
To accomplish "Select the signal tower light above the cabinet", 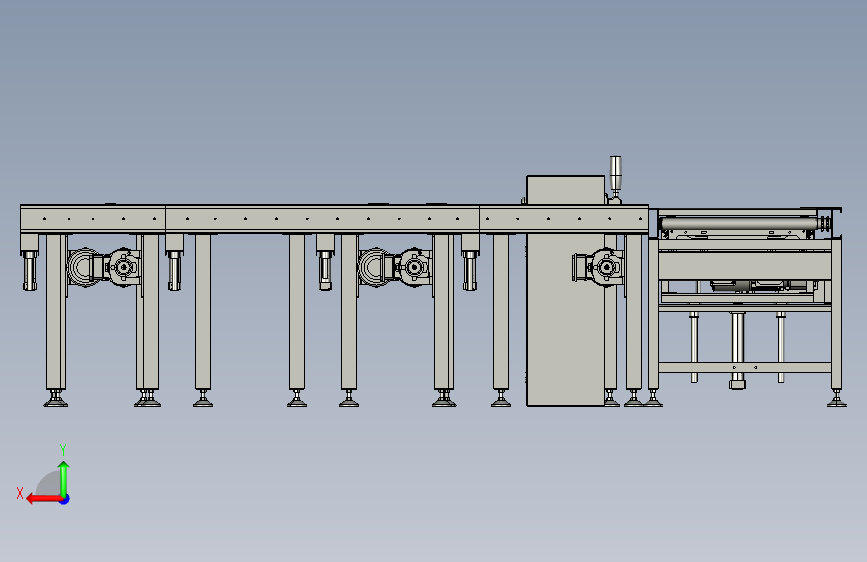I will 615,178.
